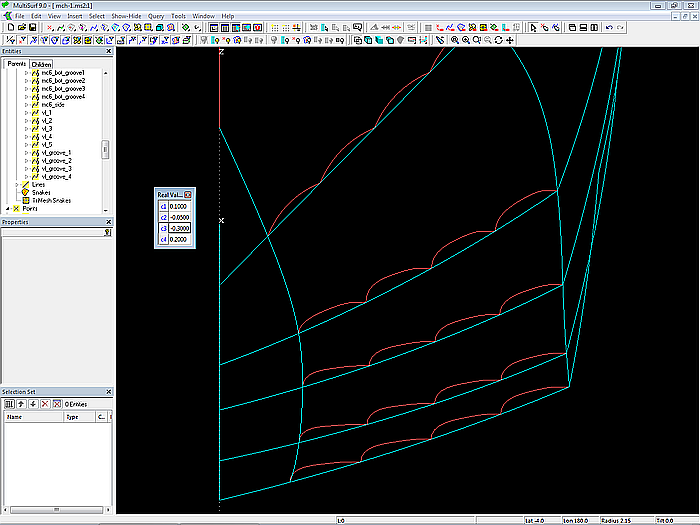Click the Undo arrow in toolbar
This screenshot has width=700, height=525.
(609, 28)
